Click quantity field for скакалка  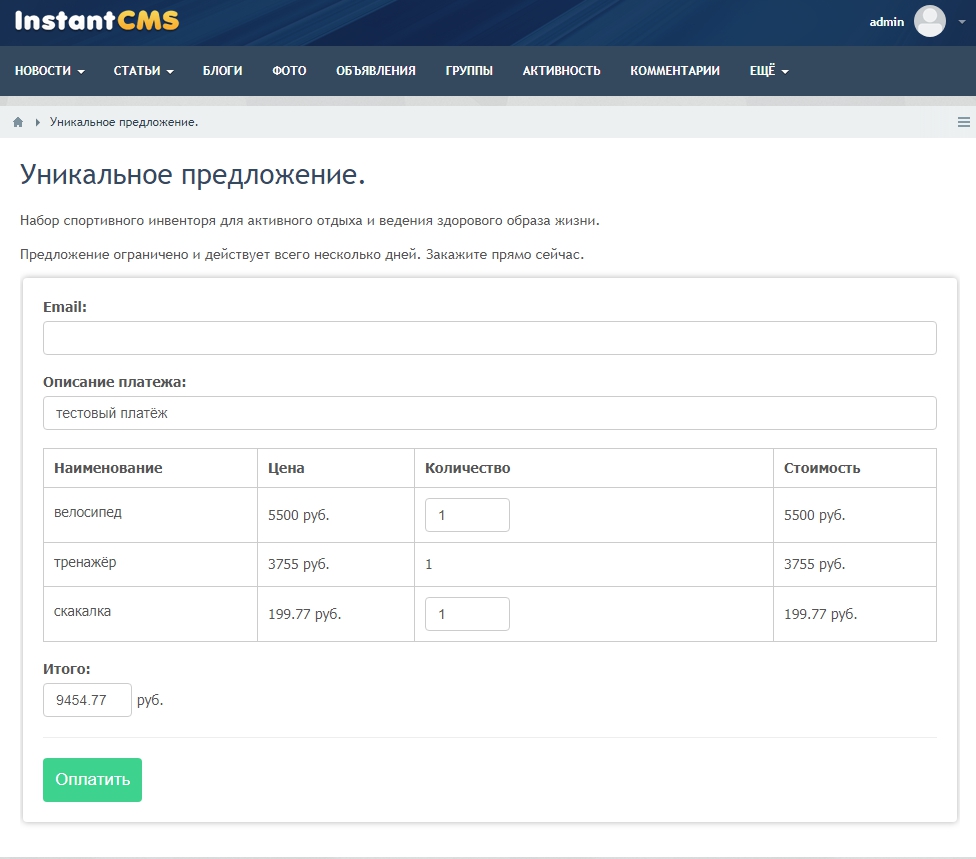pos(467,614)
